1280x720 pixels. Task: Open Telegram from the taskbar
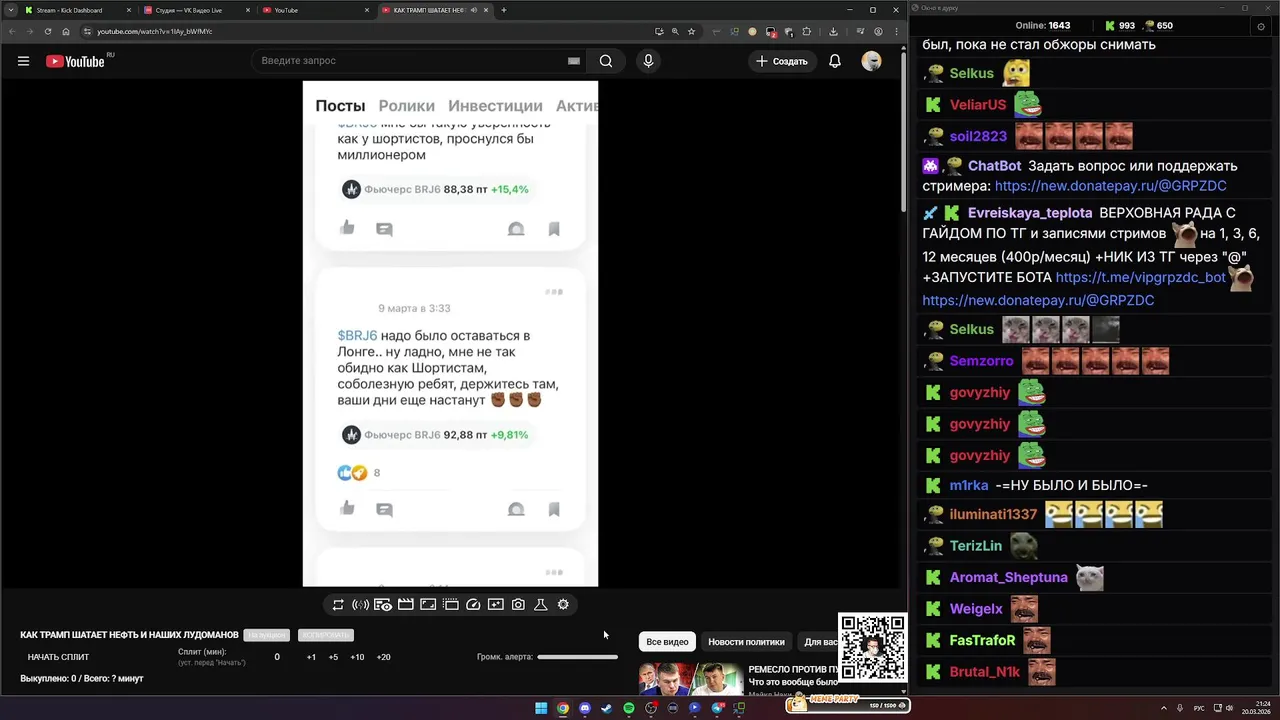[x=717, y=708]
